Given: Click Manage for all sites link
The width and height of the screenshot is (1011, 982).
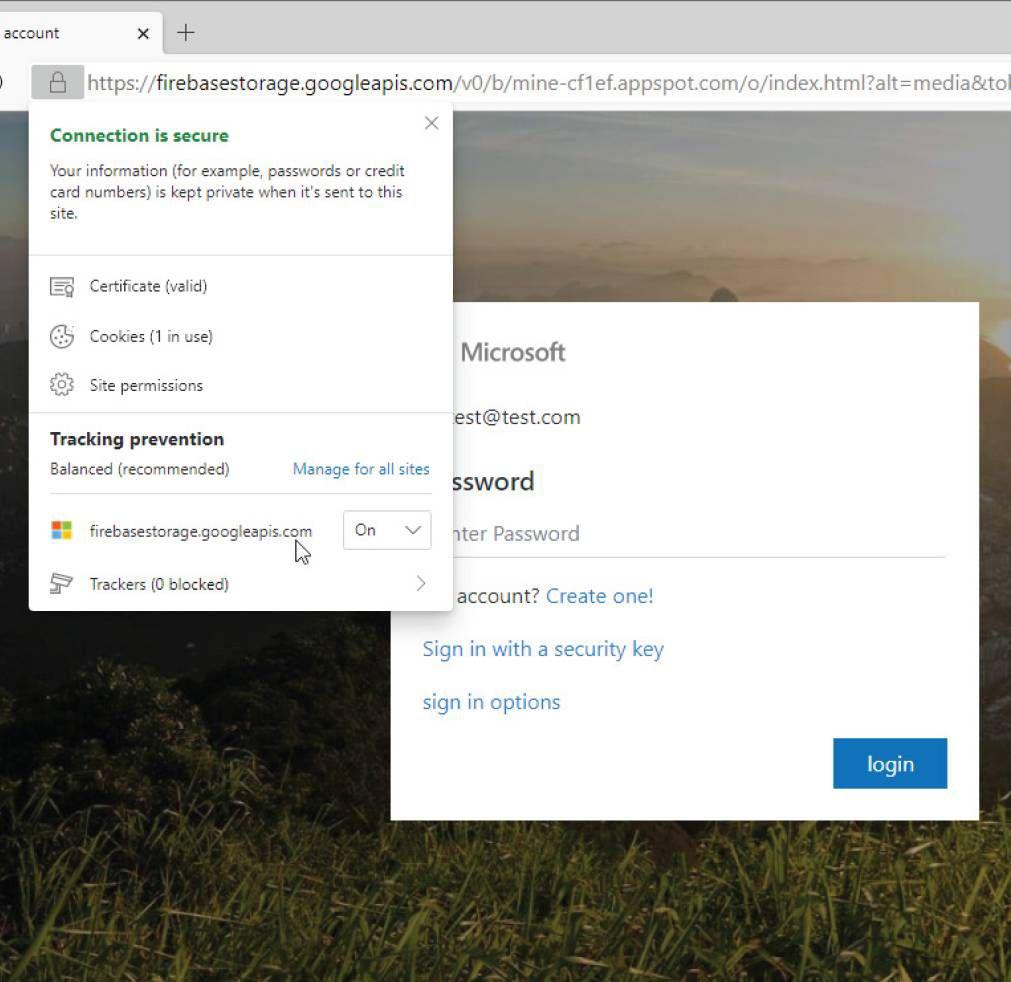Looking at the screenshot, I should [361, 469].
